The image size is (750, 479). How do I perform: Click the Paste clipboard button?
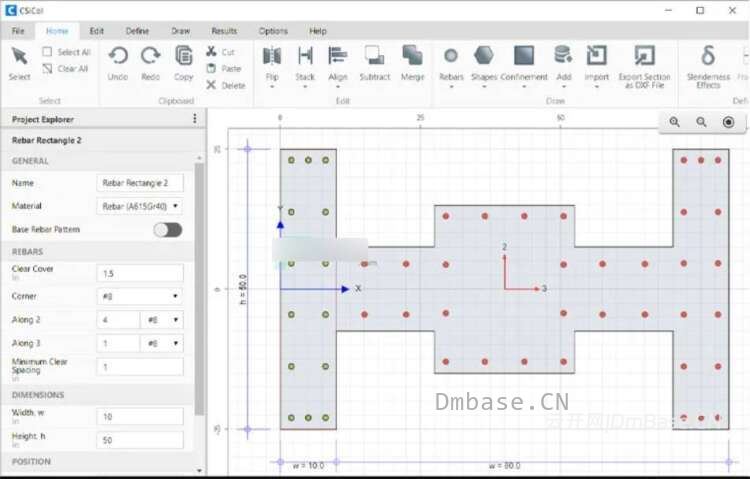(x=223, y=68)
